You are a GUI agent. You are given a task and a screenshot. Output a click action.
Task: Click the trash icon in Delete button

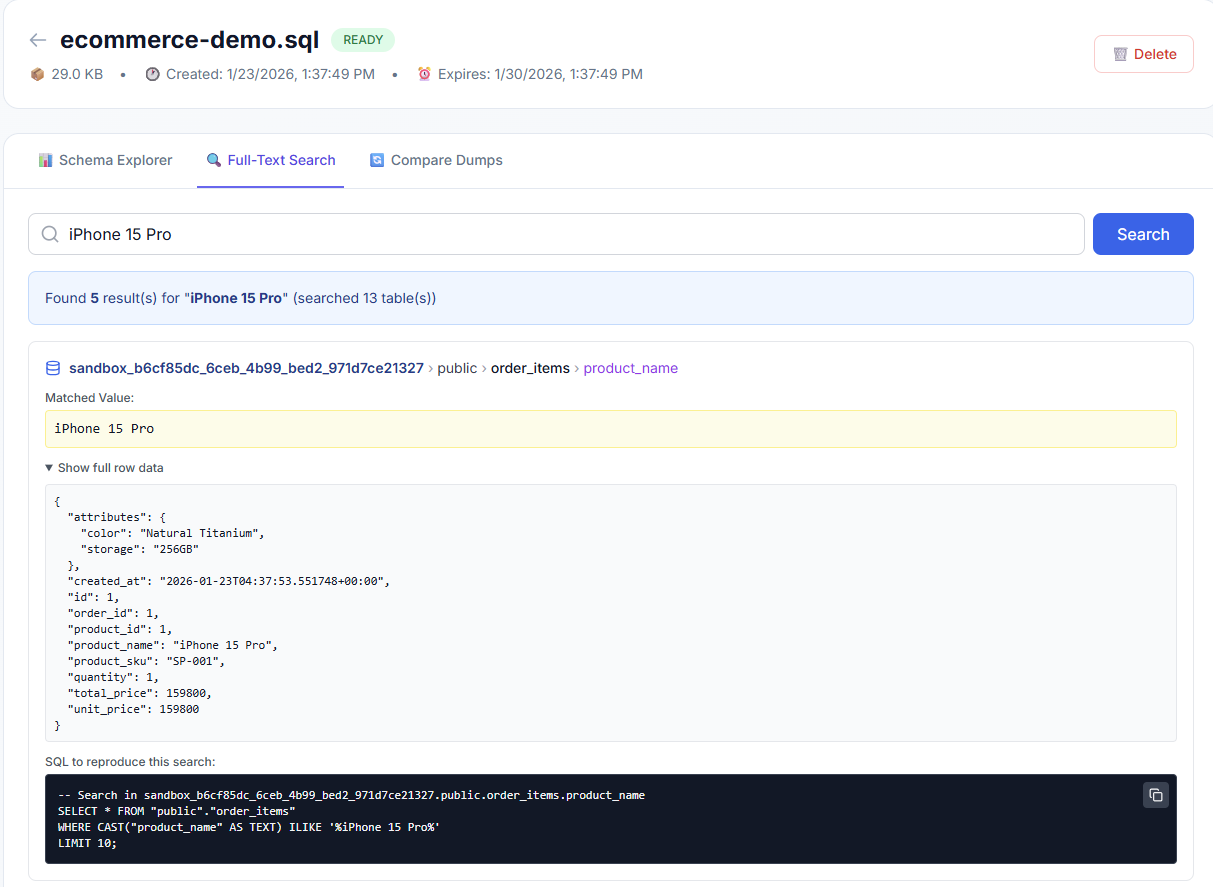pyautogui.click(x=1120, y=54)
